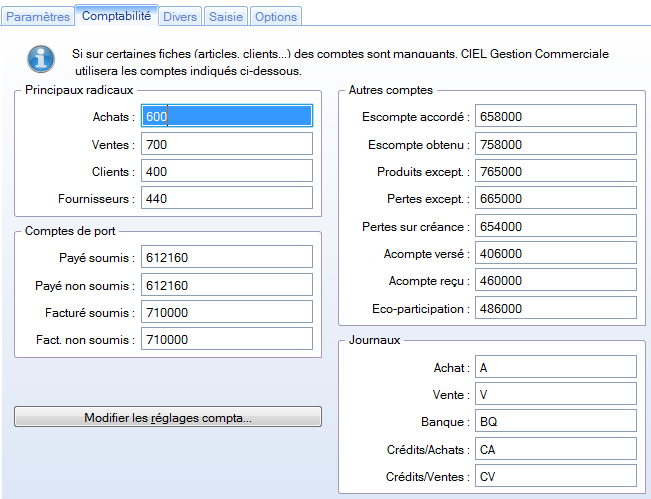The height and width of the screenshot is (499, 651).
Task: Open the Divers tab
Action: [x=180, y=17]
